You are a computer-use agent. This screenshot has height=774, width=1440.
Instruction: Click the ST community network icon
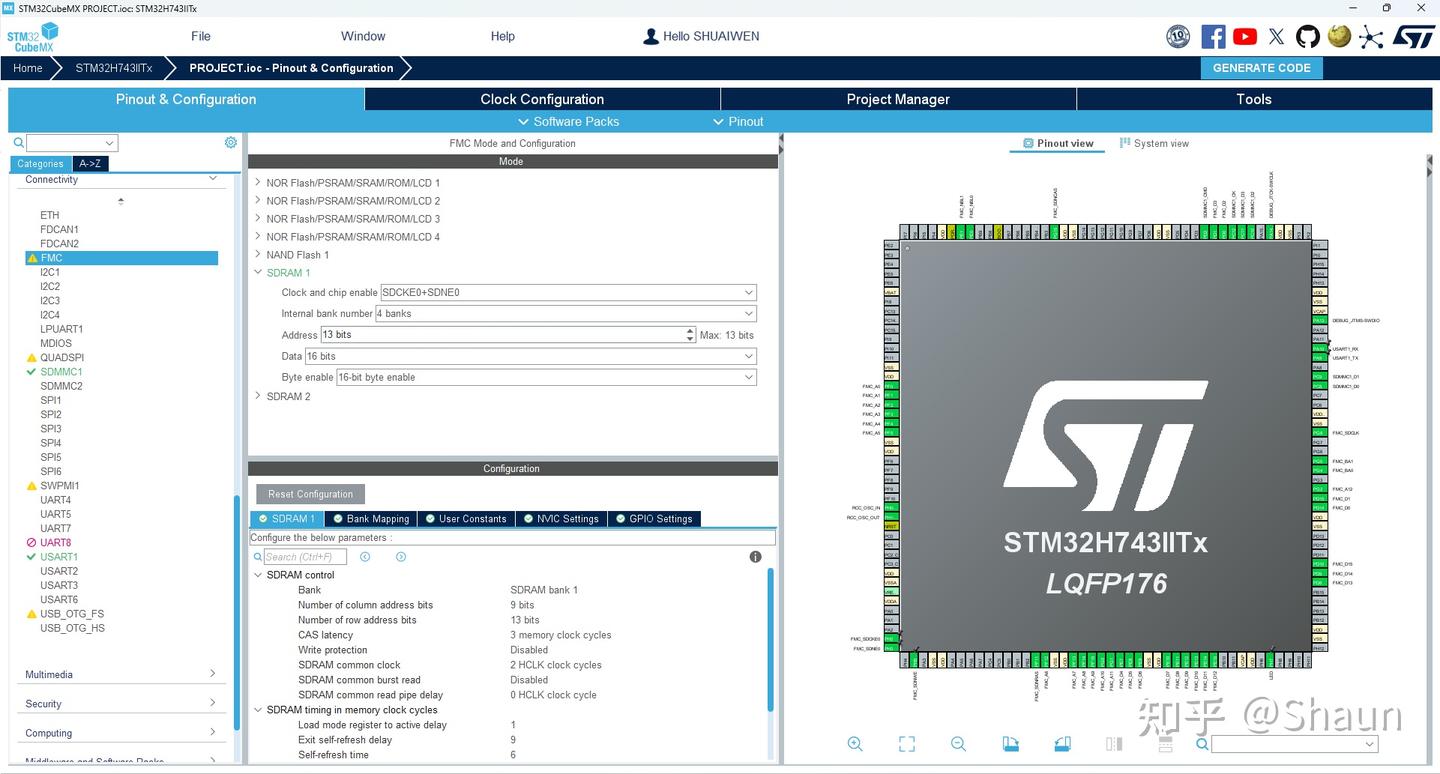(x=1371, y=37)
